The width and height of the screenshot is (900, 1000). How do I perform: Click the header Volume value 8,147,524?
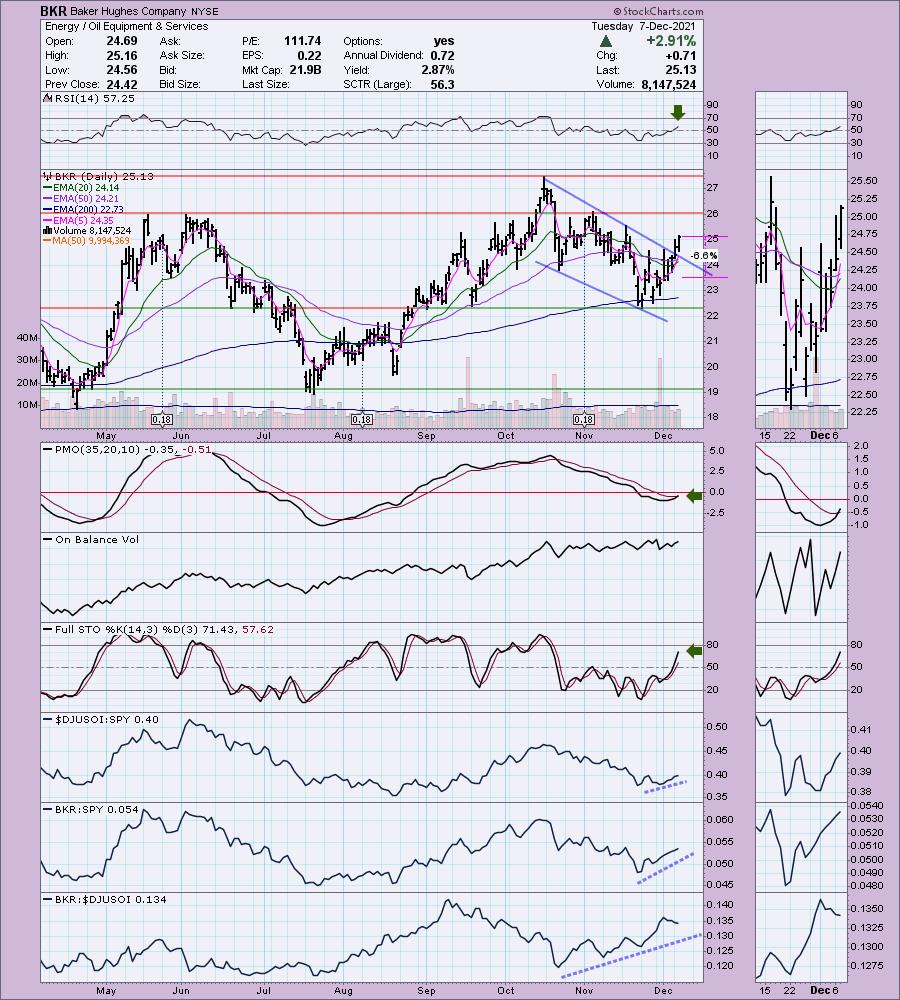666,84
